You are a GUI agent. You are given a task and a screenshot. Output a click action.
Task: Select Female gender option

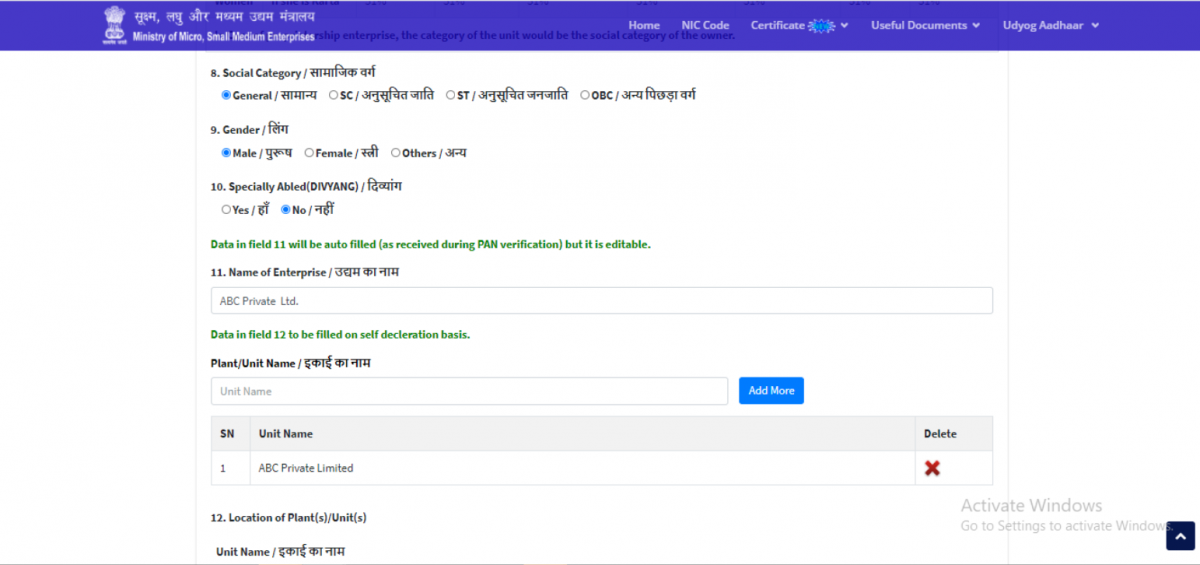[x=309, y=153]
